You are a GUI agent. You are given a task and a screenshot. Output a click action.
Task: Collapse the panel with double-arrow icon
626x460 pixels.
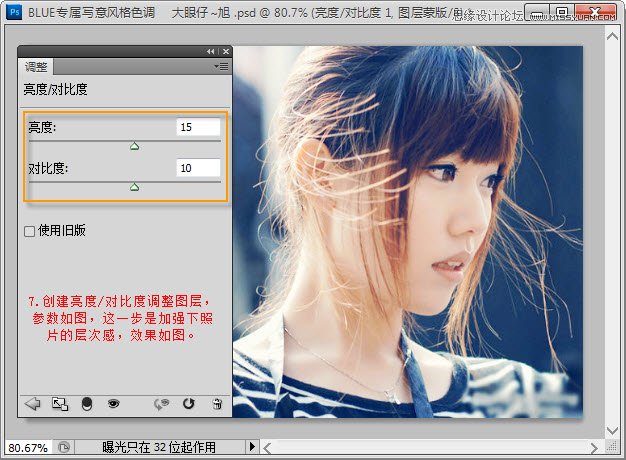coord(211,51)
